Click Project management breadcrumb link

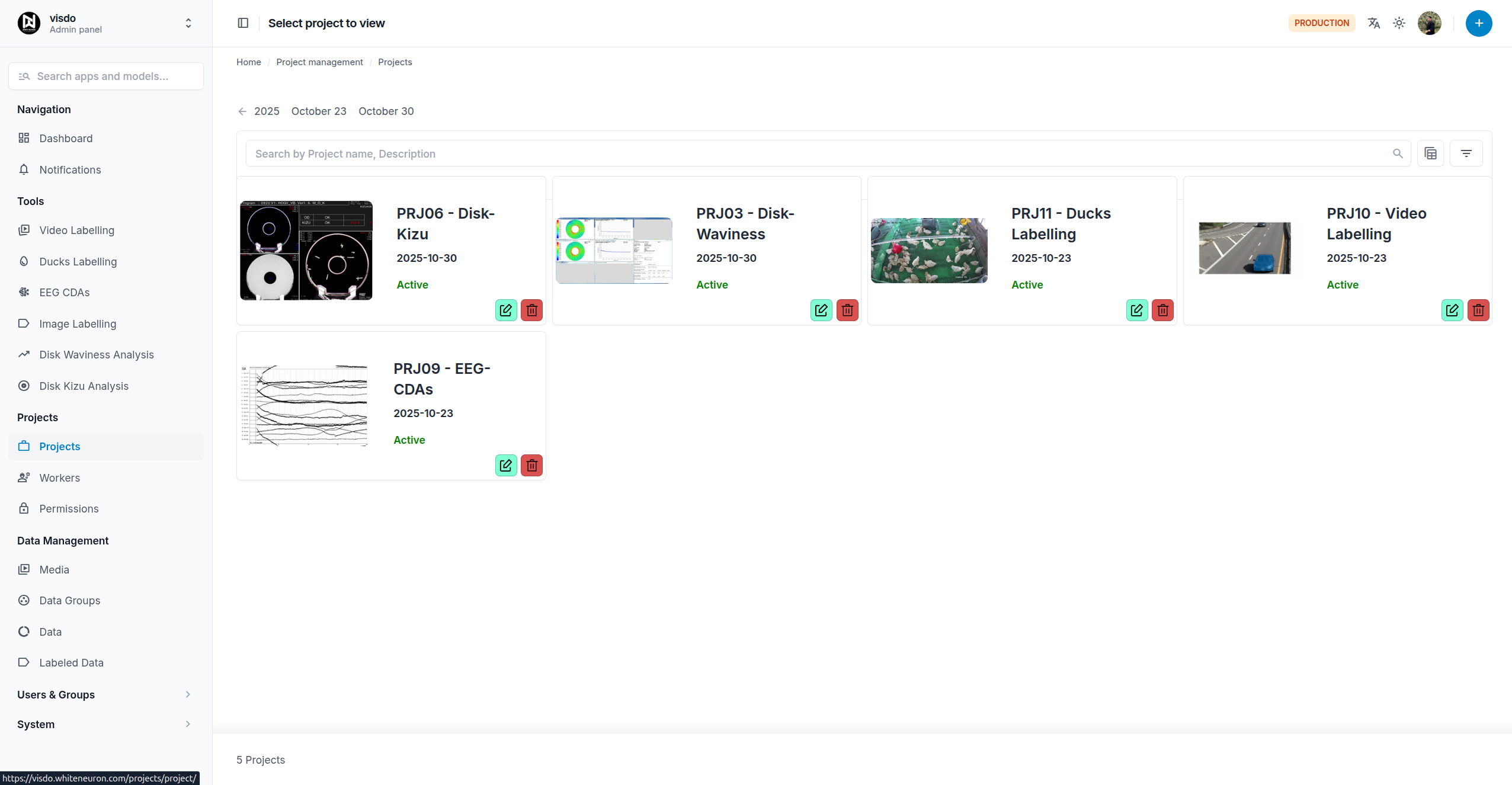[x=319, y=62]
